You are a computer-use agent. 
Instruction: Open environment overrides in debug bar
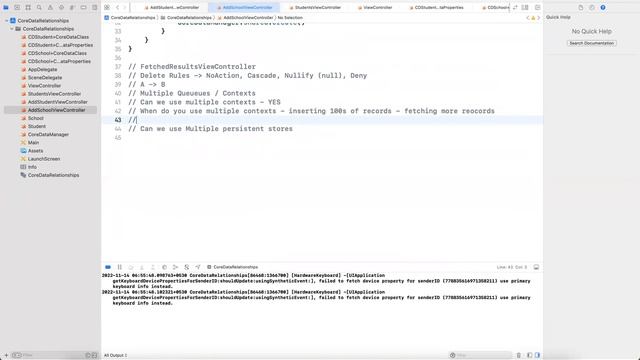click(x=187, y=267)
